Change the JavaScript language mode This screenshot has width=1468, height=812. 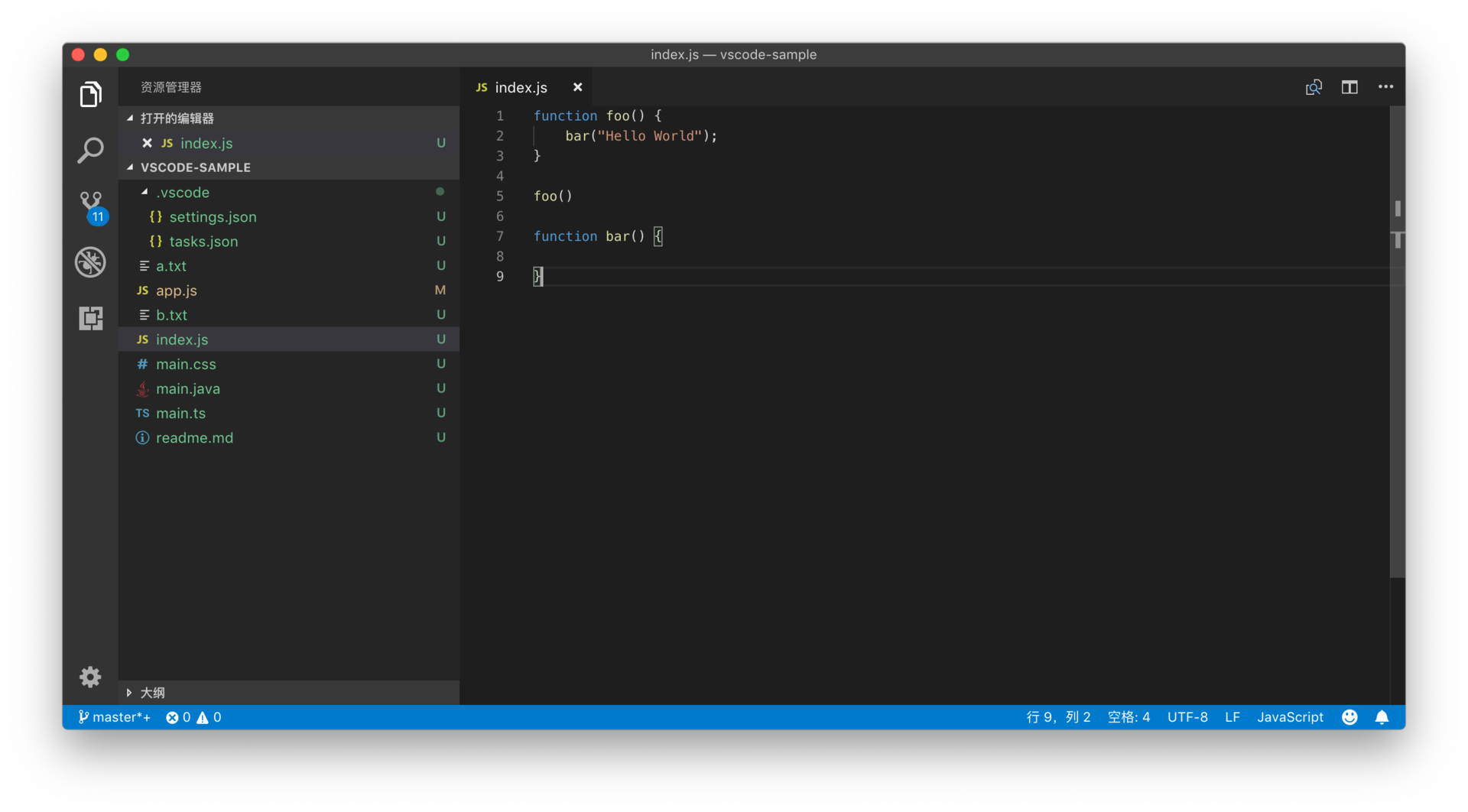(x=1290, y=717)
